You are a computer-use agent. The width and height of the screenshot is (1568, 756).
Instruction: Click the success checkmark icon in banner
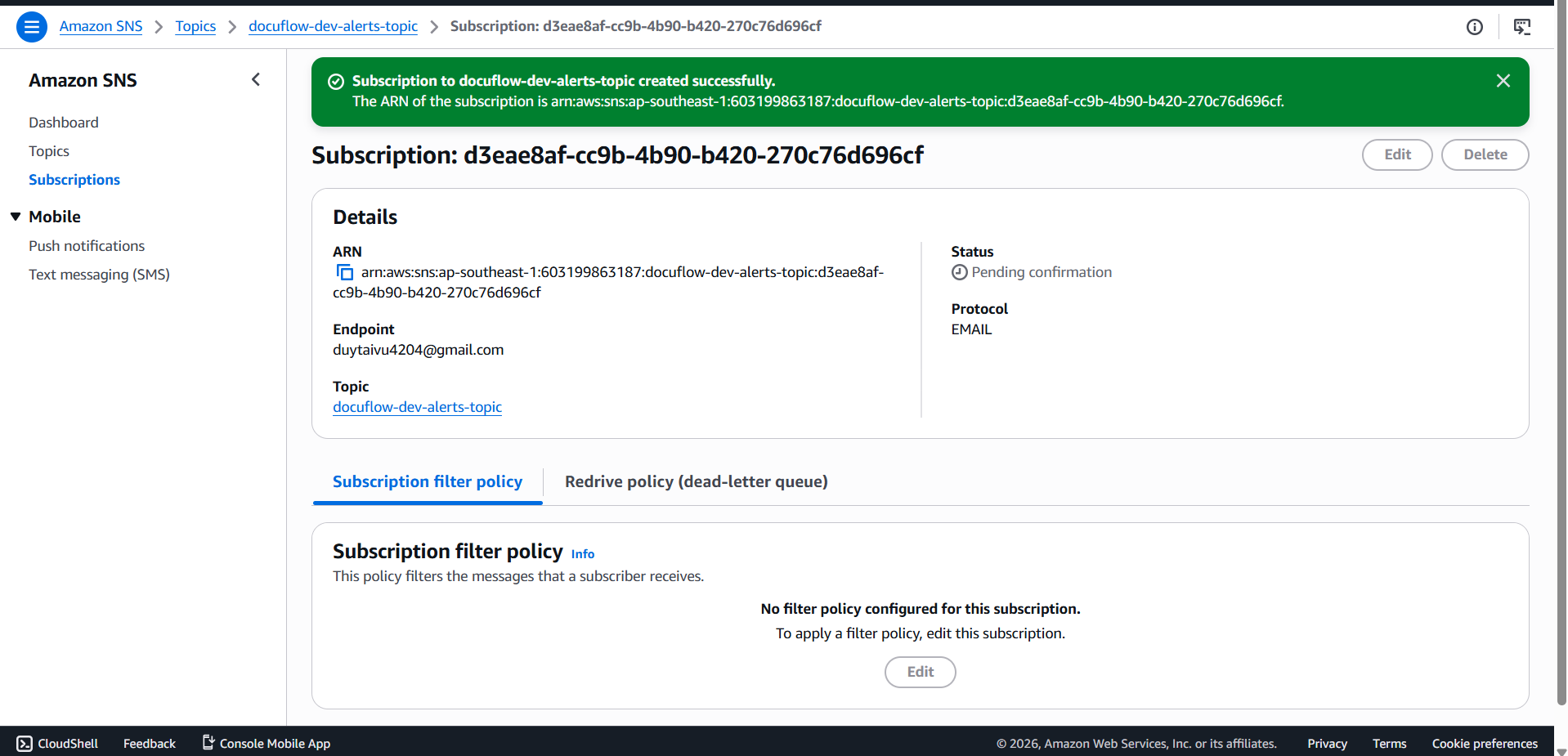point(335,81)
